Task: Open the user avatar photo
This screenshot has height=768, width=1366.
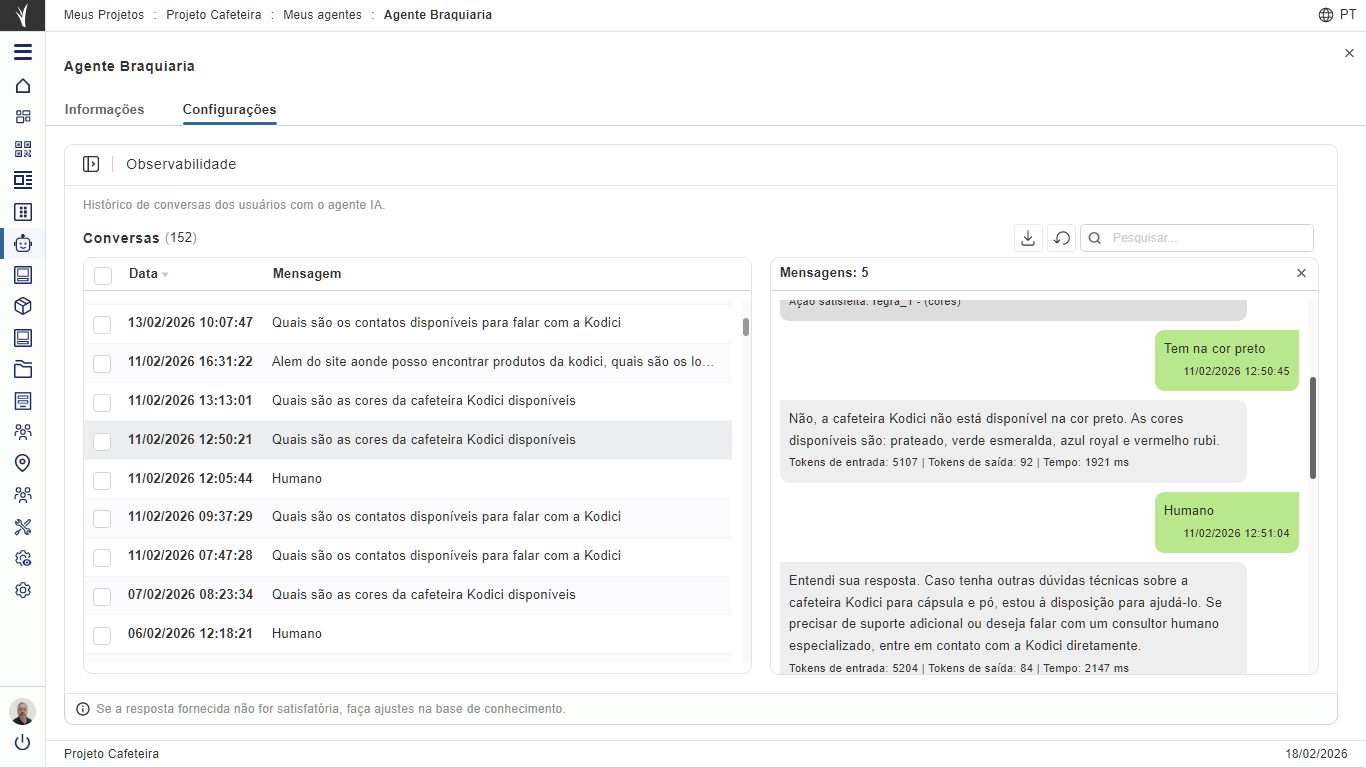Action: (x=23, y=711)
